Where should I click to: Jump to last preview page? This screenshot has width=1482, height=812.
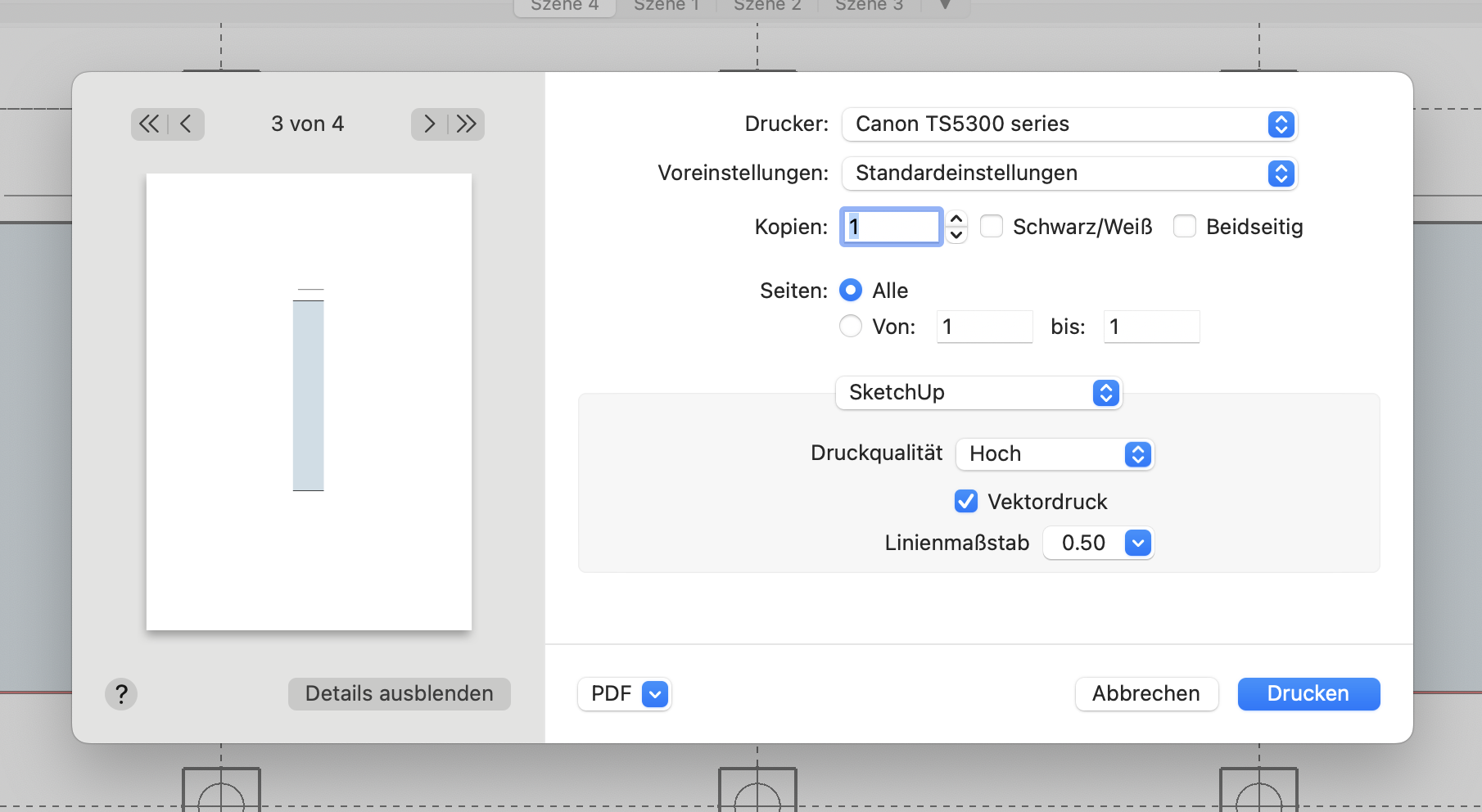467,124
